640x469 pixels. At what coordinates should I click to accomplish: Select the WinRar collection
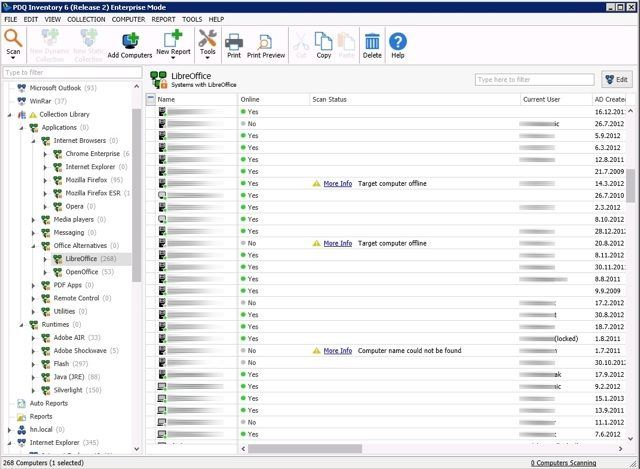click(41, 101)
